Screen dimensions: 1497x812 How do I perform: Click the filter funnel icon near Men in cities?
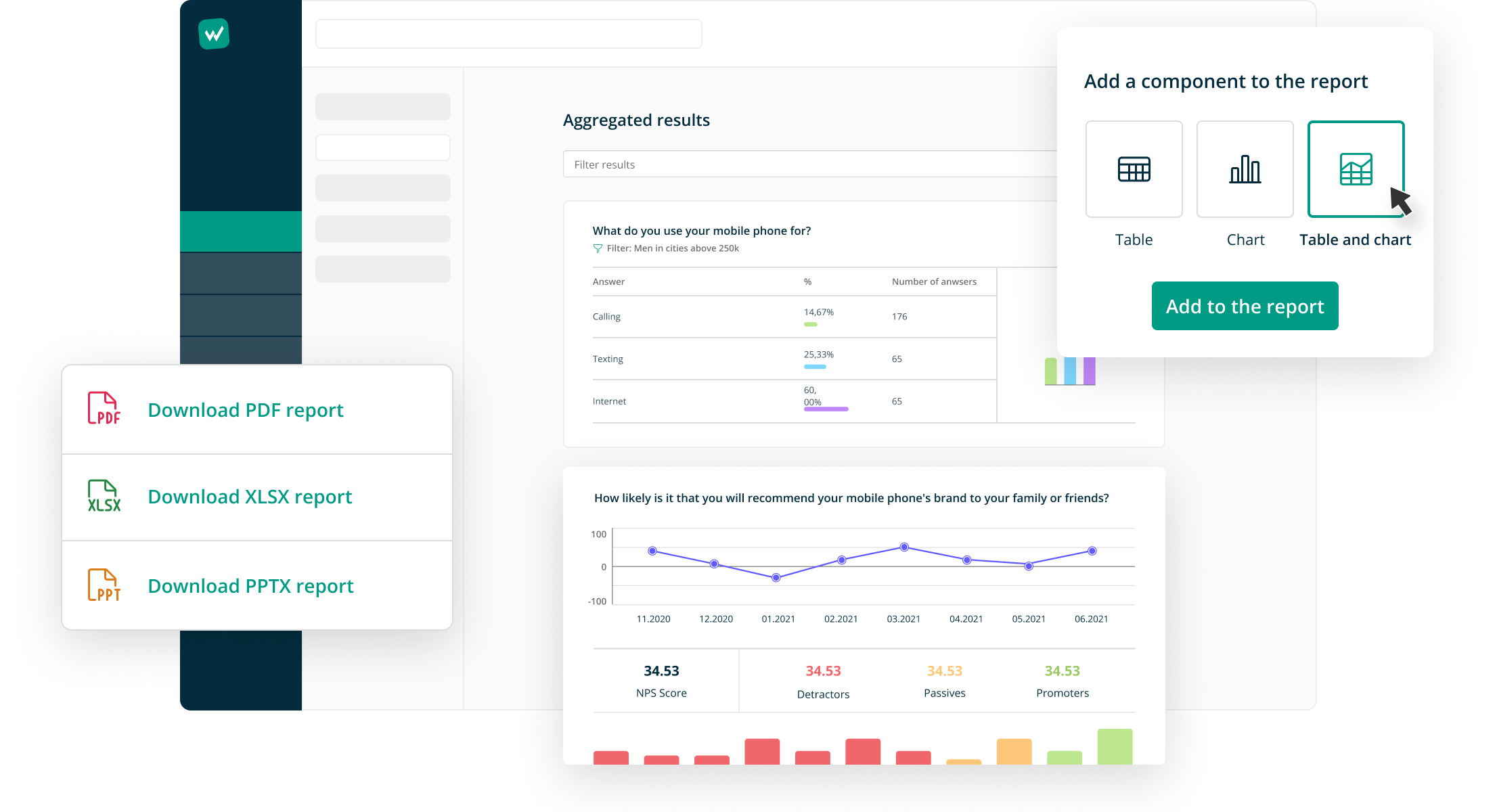click(598, 249)
